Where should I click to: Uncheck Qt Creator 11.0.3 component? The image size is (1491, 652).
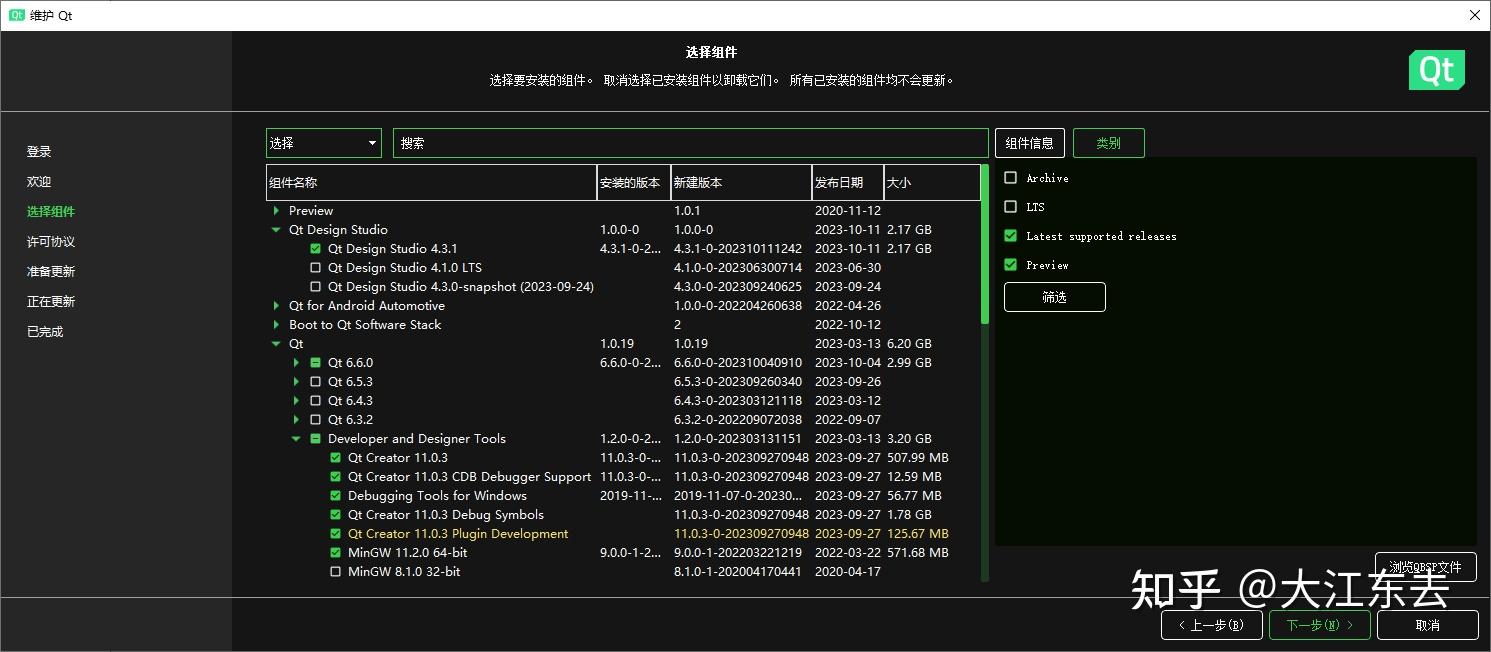(335, 457)
